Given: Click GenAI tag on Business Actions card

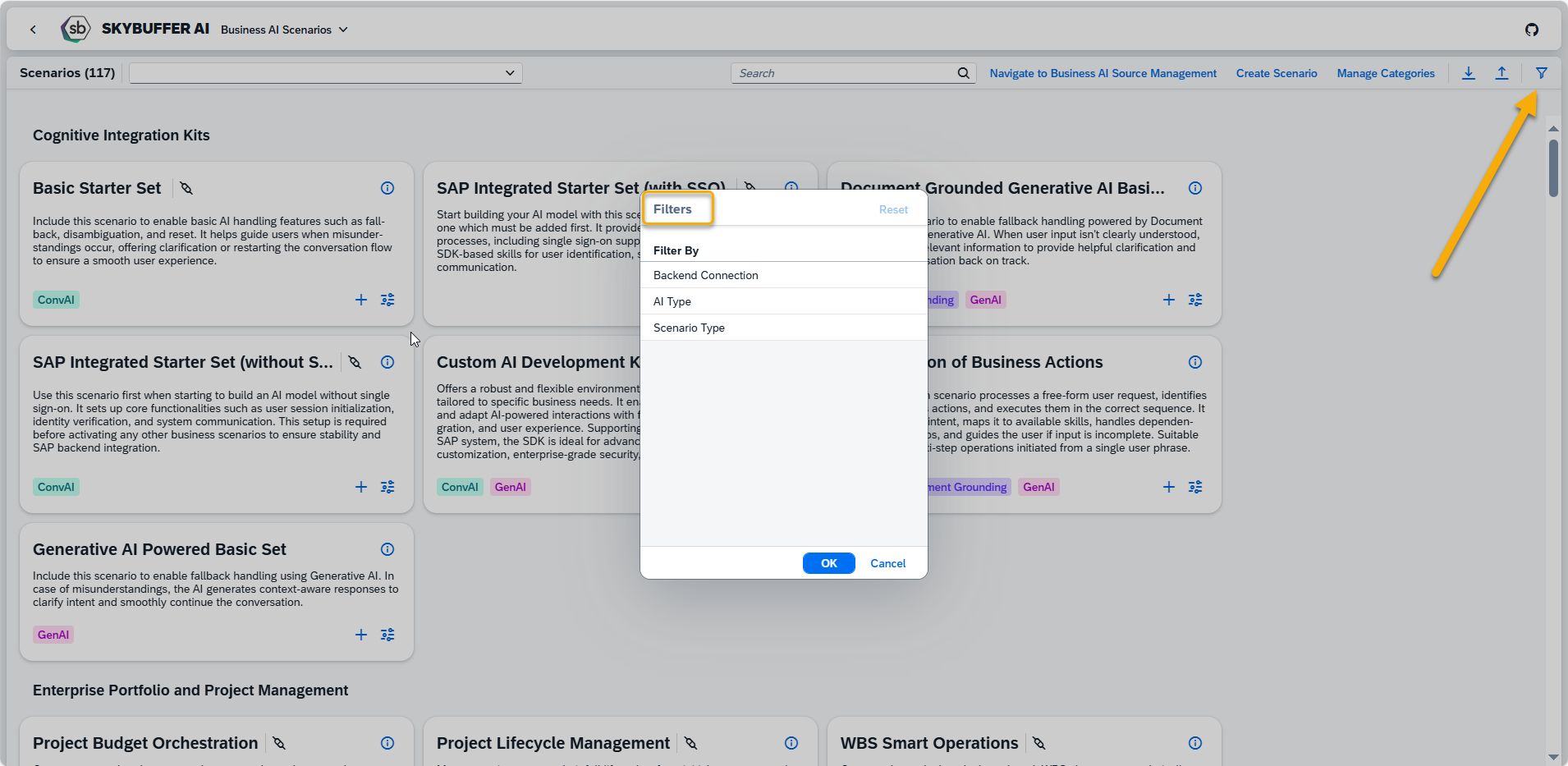Looking at the screenshot, I should tap(1038, 487).
